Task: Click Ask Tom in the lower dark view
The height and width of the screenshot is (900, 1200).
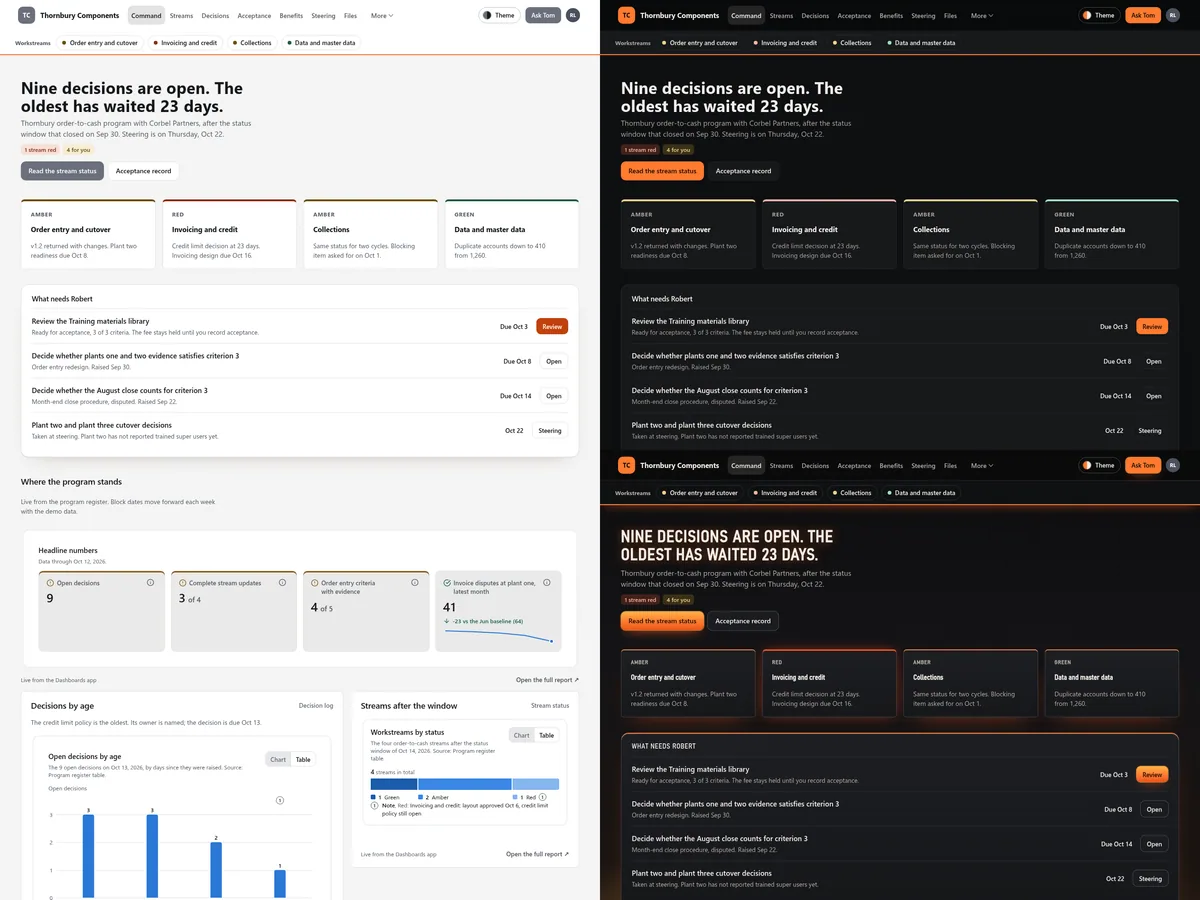Action: (1143, 465)
